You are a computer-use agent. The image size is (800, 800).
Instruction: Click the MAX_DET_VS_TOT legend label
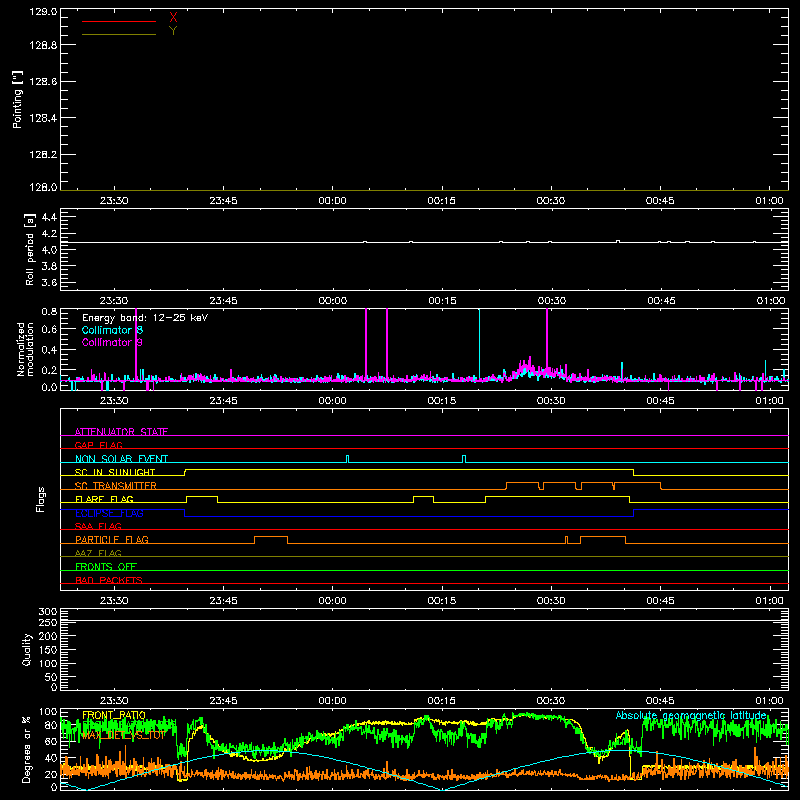click(x=122, y=735)
